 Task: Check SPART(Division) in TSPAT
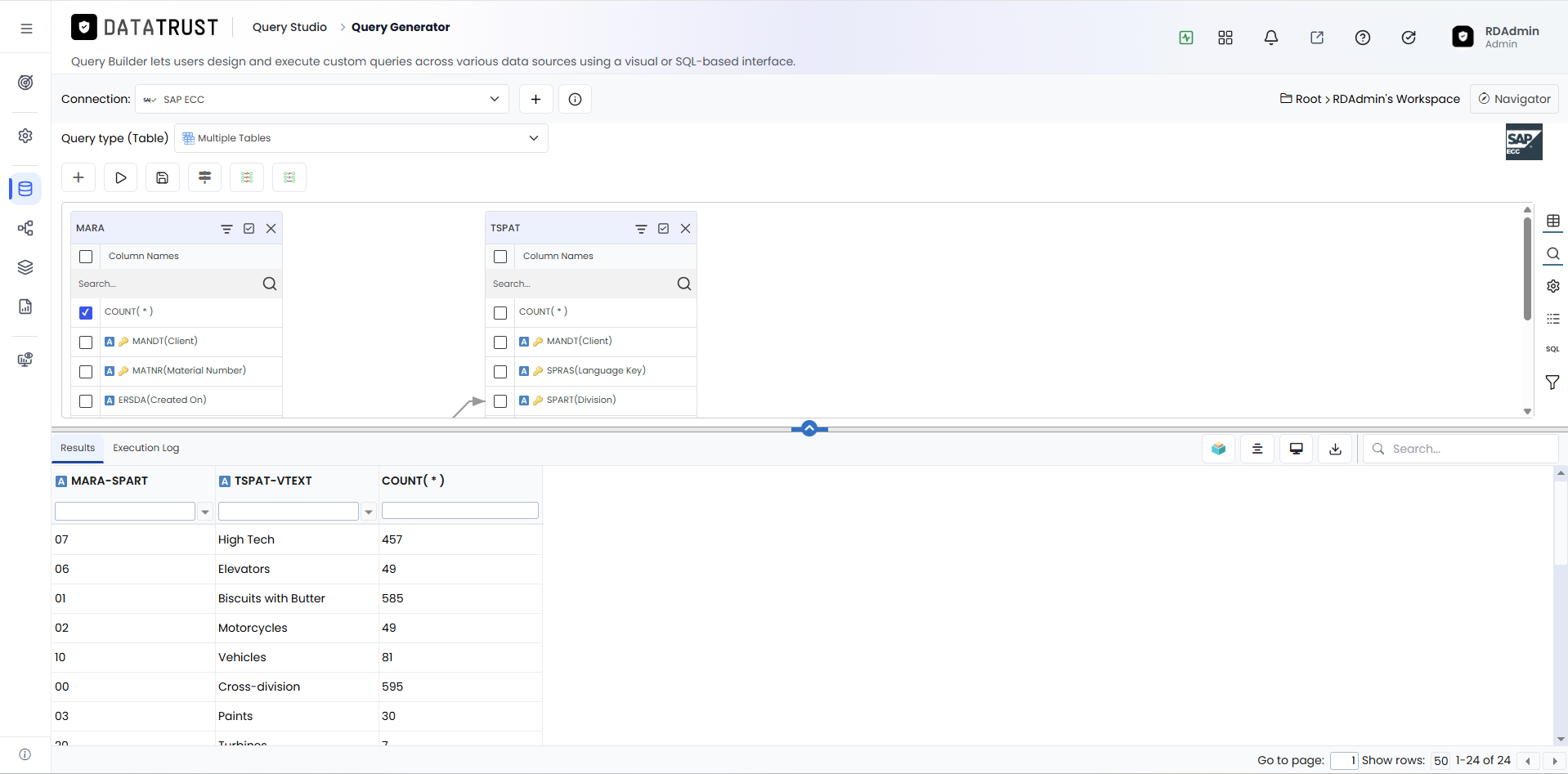coord(500,401)
